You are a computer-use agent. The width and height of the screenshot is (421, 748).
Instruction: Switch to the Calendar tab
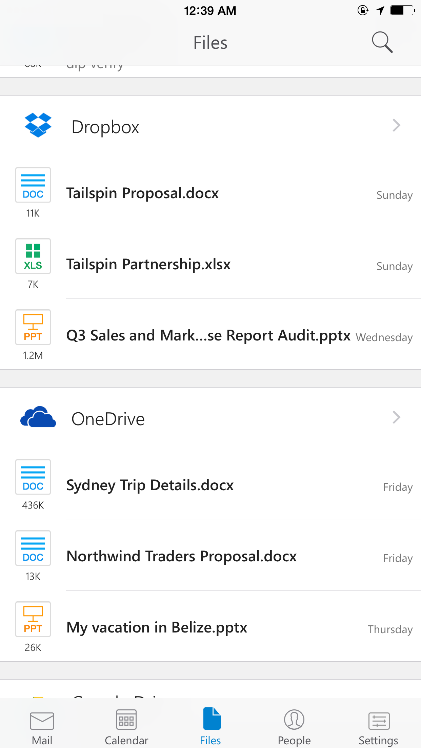point(126,727)
